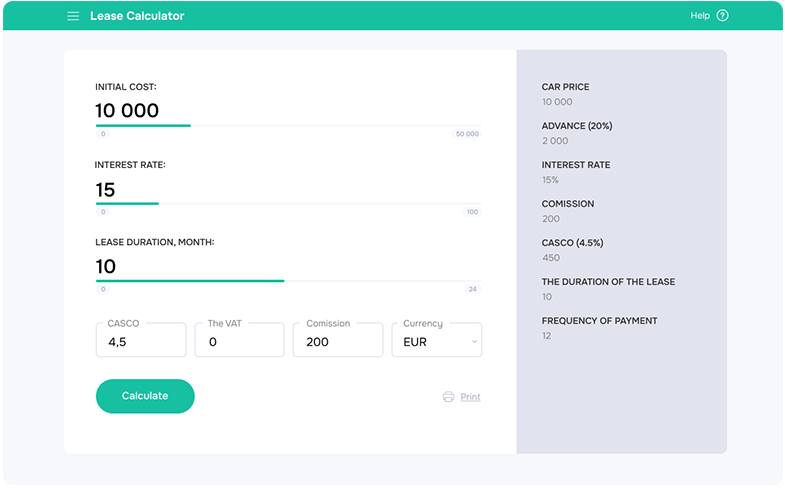Click the Help question mark icon
The width and height of the screenshot is (785, 491).
pyautogui.click(x=723, y=16)
